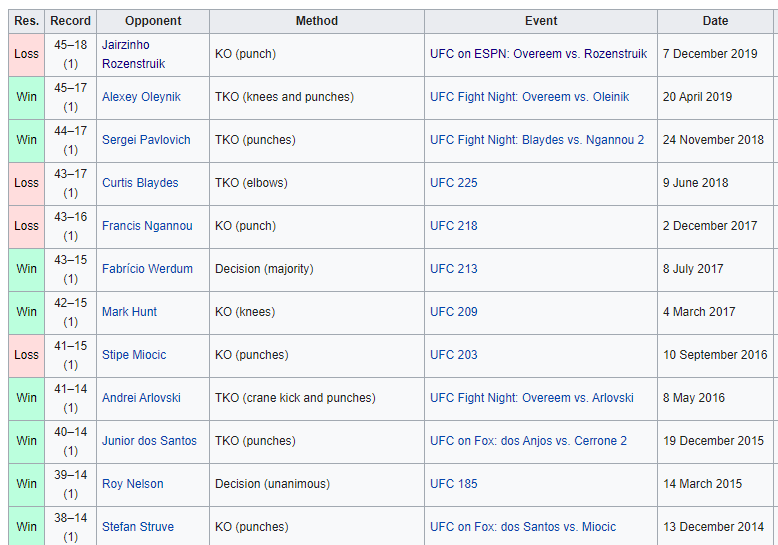Image resolution: width=778 pixels, height=545 pixels.
Task: Open Jairzinho Rozenstruik opponent link
Action: point(133,55)
